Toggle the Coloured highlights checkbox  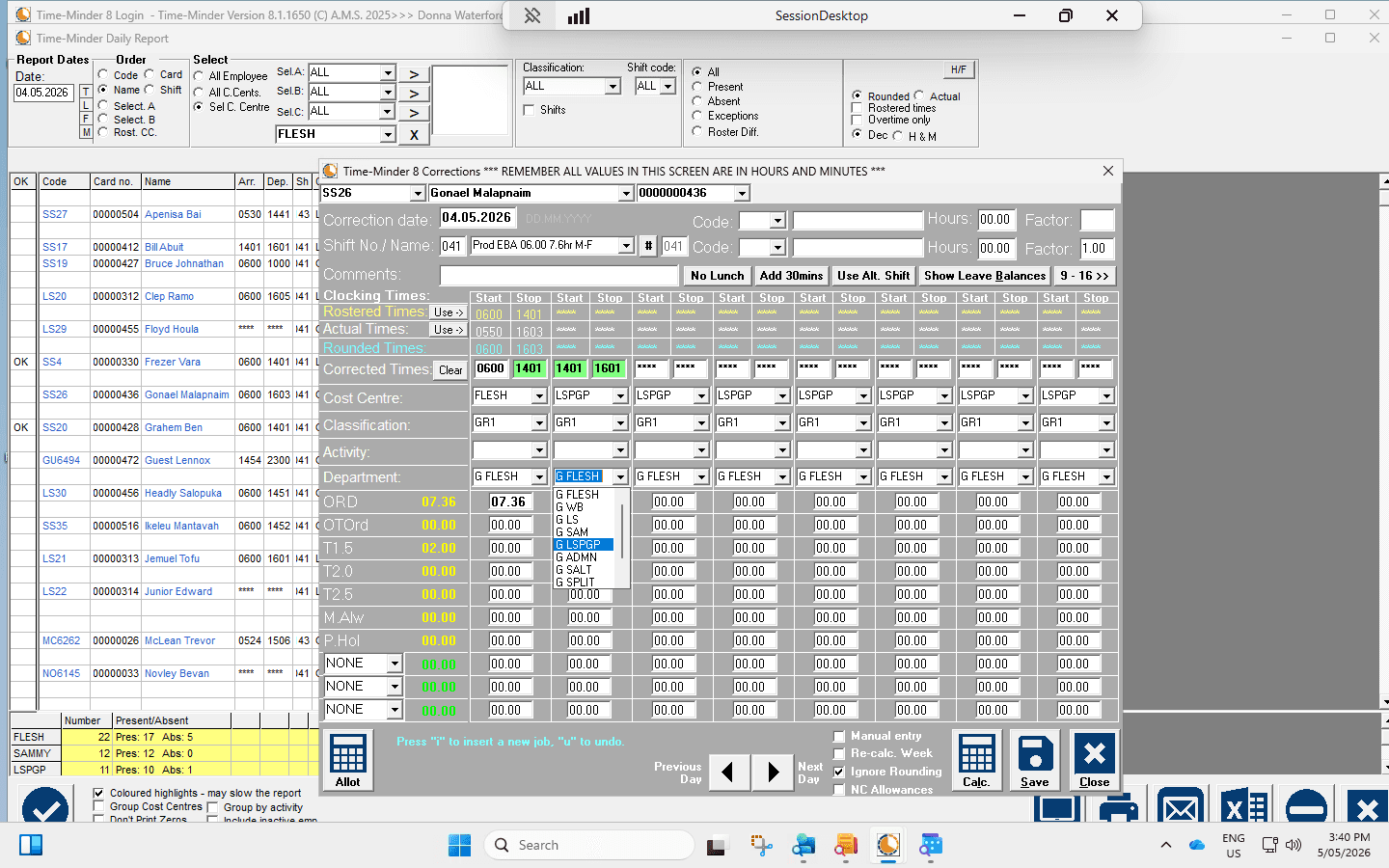tap(98, 793)
